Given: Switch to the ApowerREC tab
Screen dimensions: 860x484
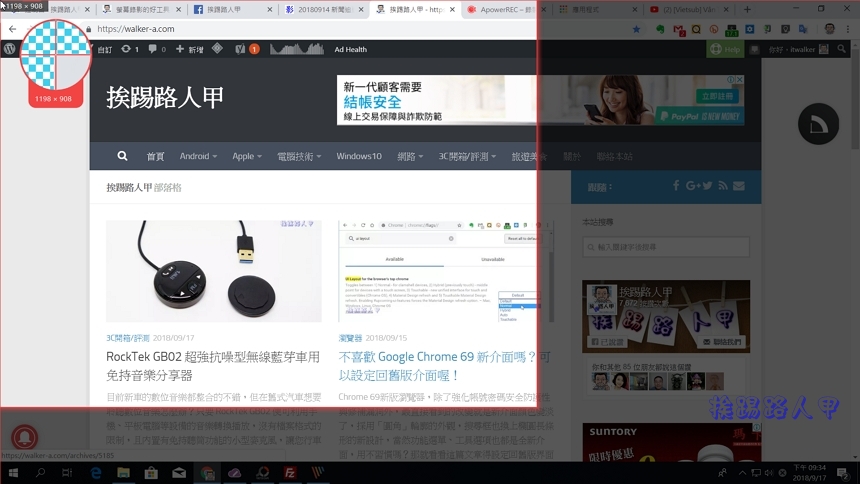Looking at the screenshot, I should 507,9.
